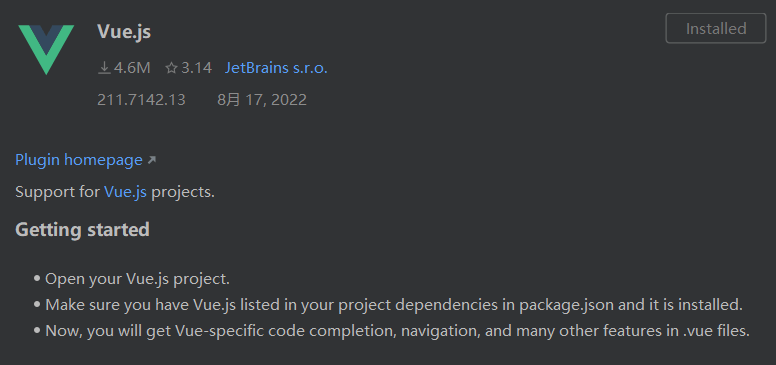The width and height of the screenshot is (776, 365).
Task: Open the Plugin homepage link
Action: coord(79,160)
